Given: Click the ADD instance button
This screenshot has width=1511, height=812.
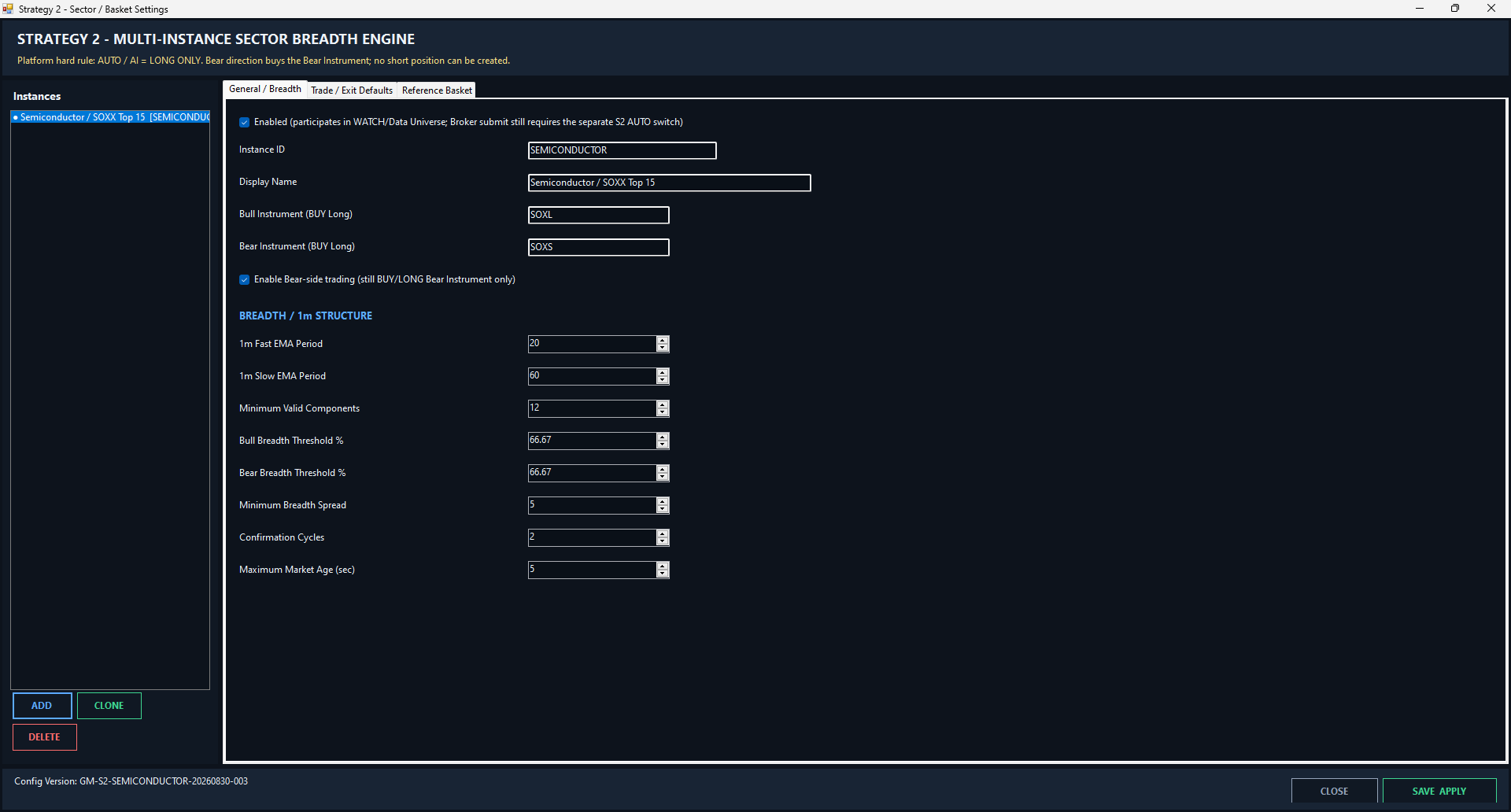Looking at the screenshot, I should (x=42, y=706).
